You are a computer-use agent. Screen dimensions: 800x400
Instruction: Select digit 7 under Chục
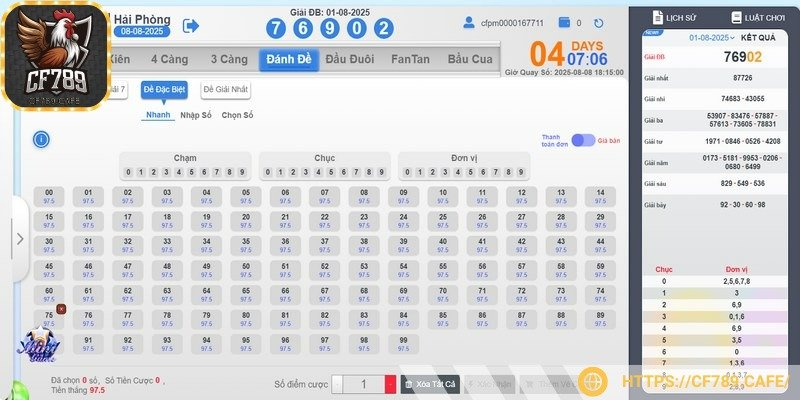click(356, 172)
